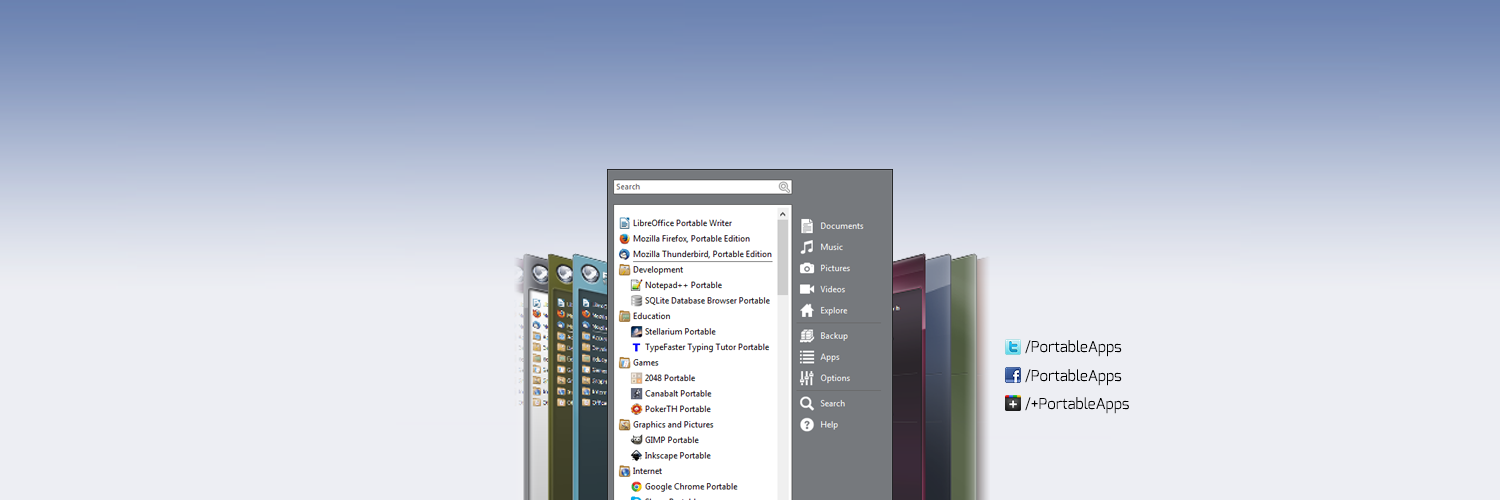1500x500 pixels.
Task: Click the app list scrollbar thumb
Action: tap(783, 257)
